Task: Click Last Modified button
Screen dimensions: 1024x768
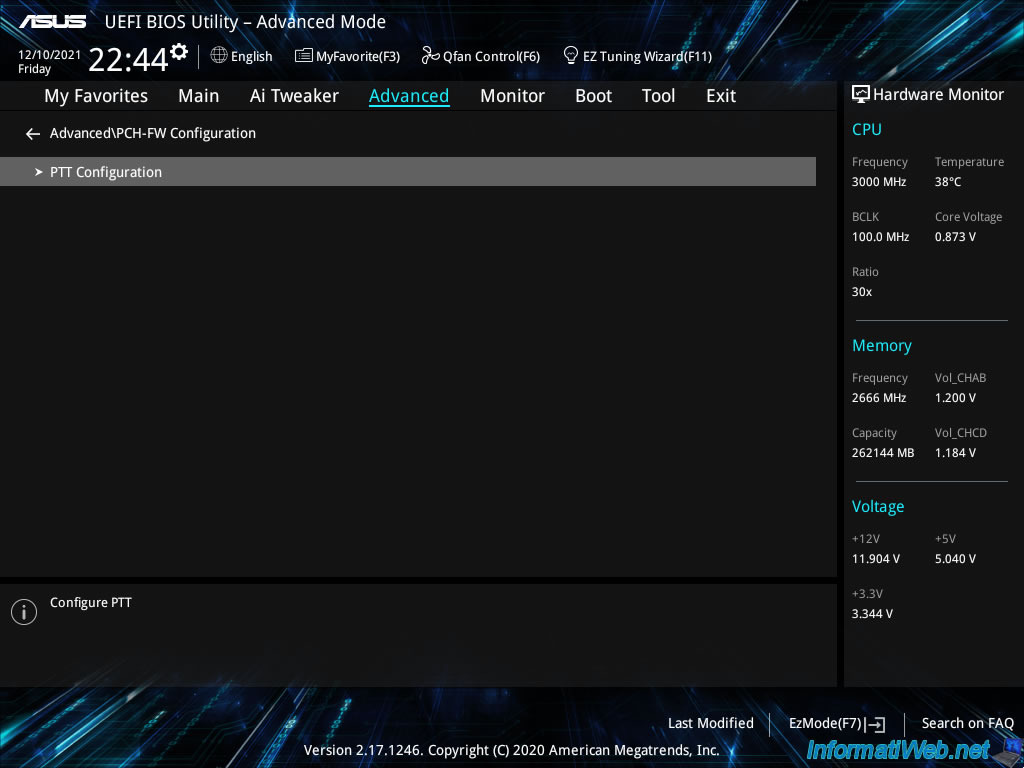Action: click(x=711, y=724)
